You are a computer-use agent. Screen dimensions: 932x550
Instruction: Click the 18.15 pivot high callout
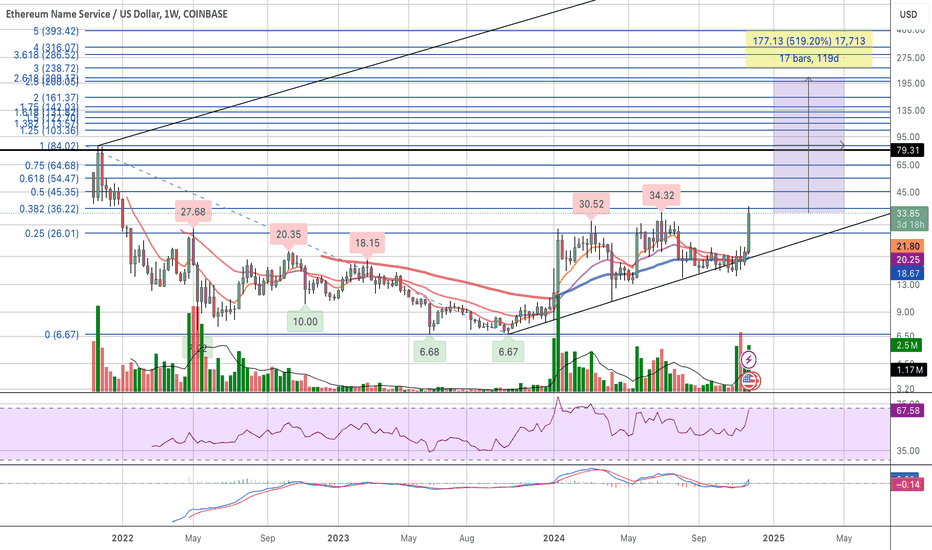[367, 243]
